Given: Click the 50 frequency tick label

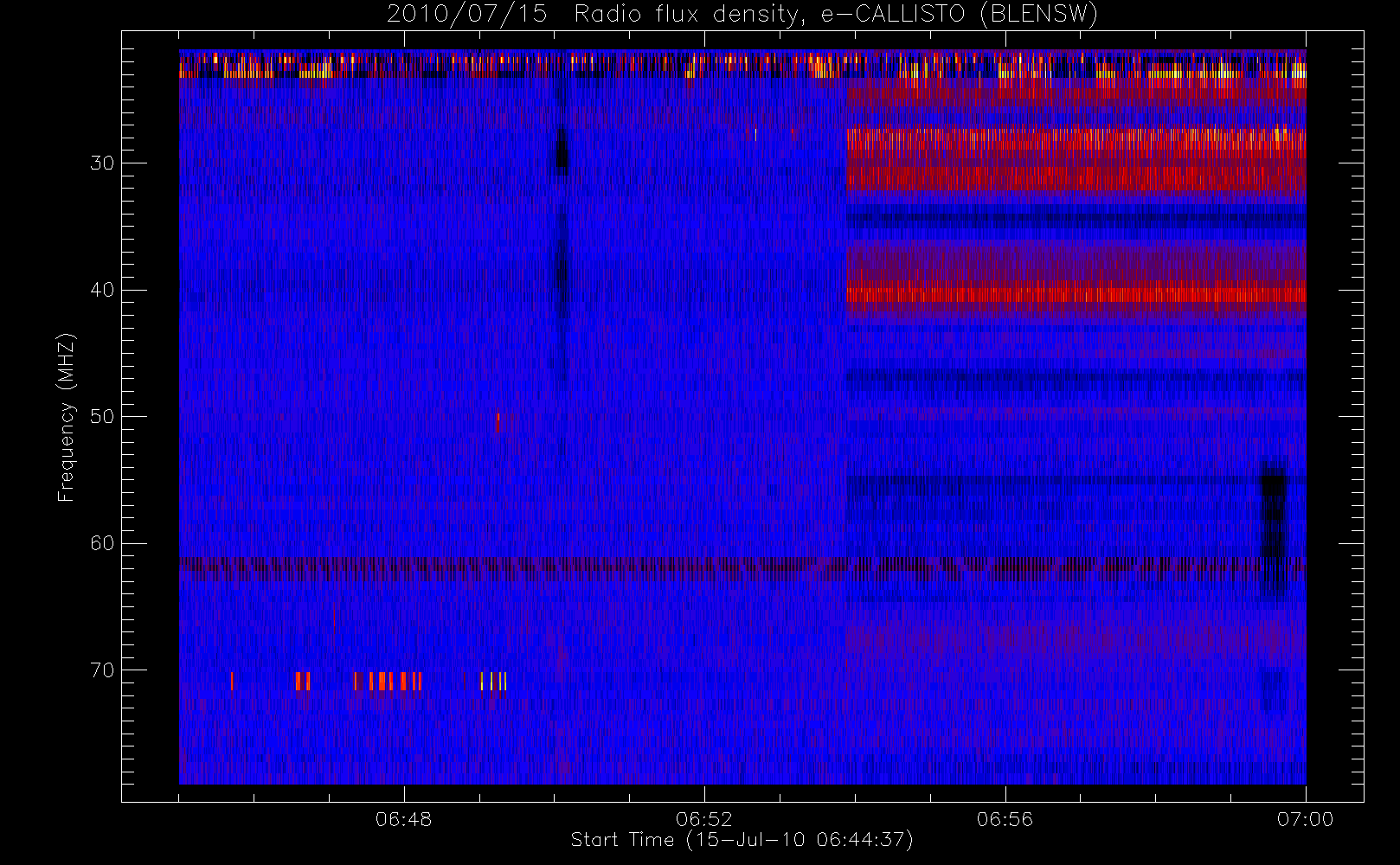Looking at the screenshot, I should [102, 416].
